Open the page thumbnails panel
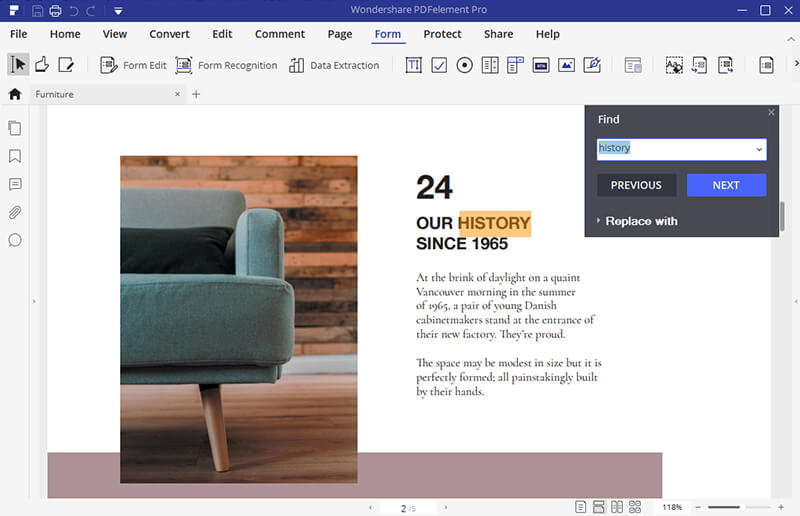This screenshot has height=516, width=800. pos(15,128)
